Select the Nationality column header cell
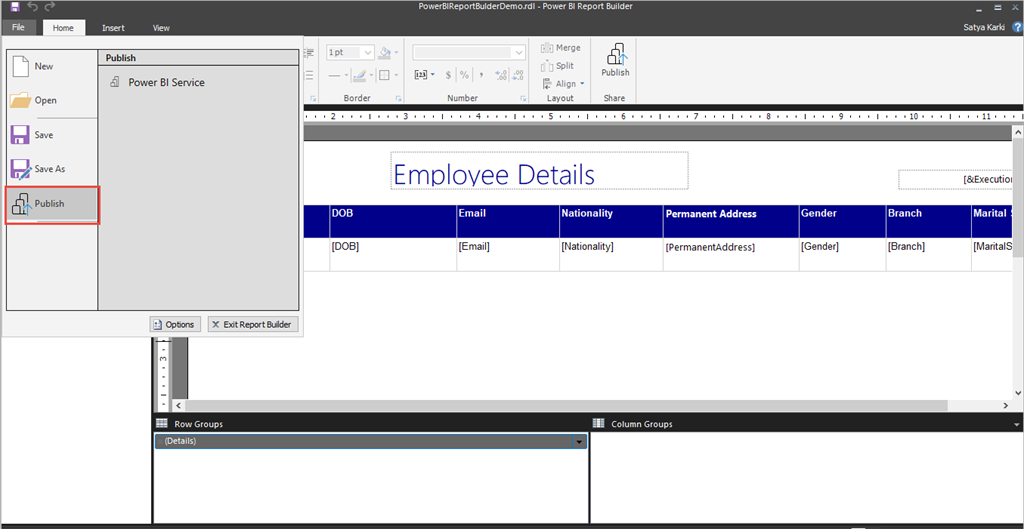The image size is (1024, 529). click(x=611, y=221)
